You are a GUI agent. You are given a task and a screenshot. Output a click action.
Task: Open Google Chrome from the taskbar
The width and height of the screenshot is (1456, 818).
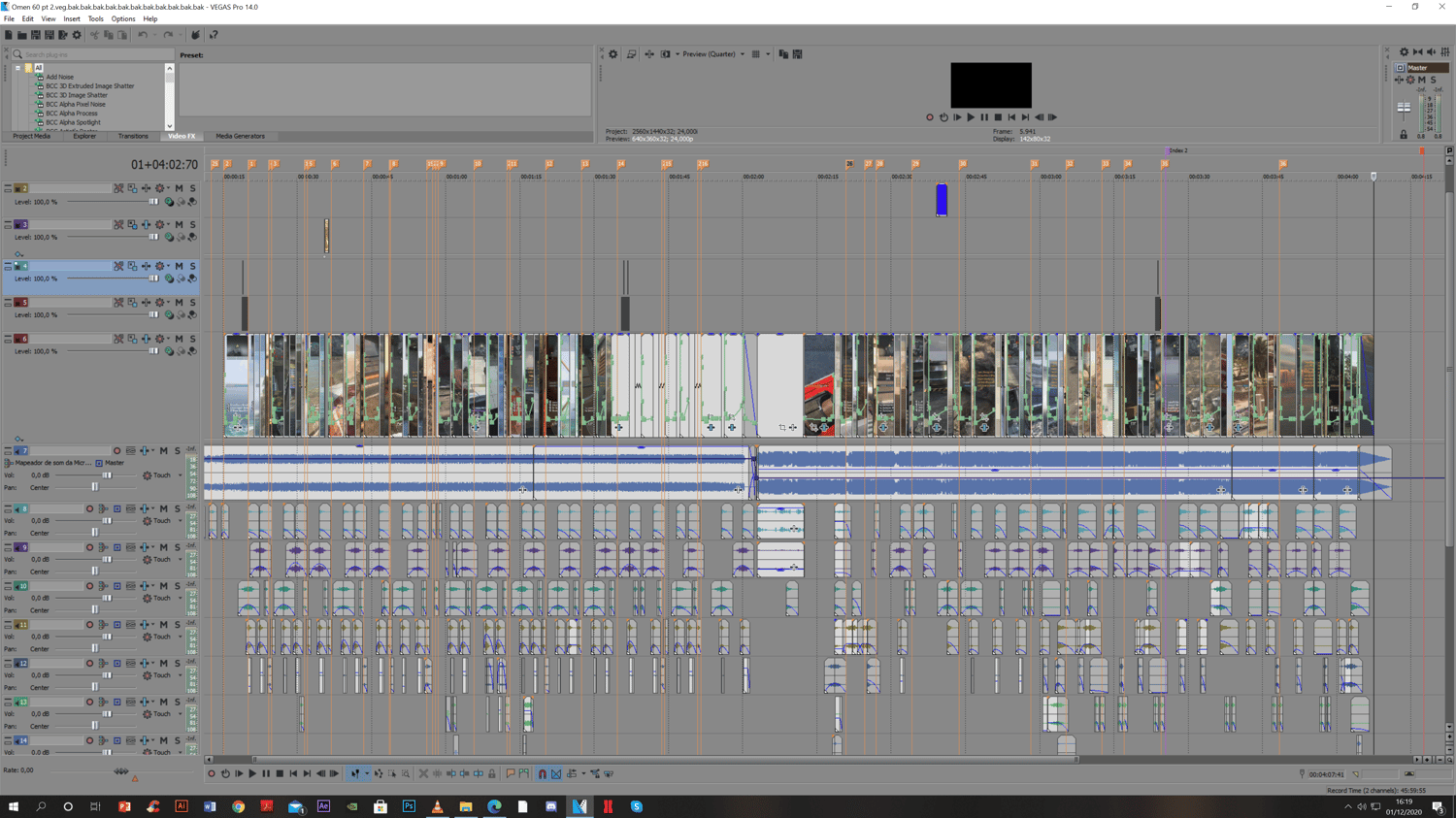(x=238, y=806)
